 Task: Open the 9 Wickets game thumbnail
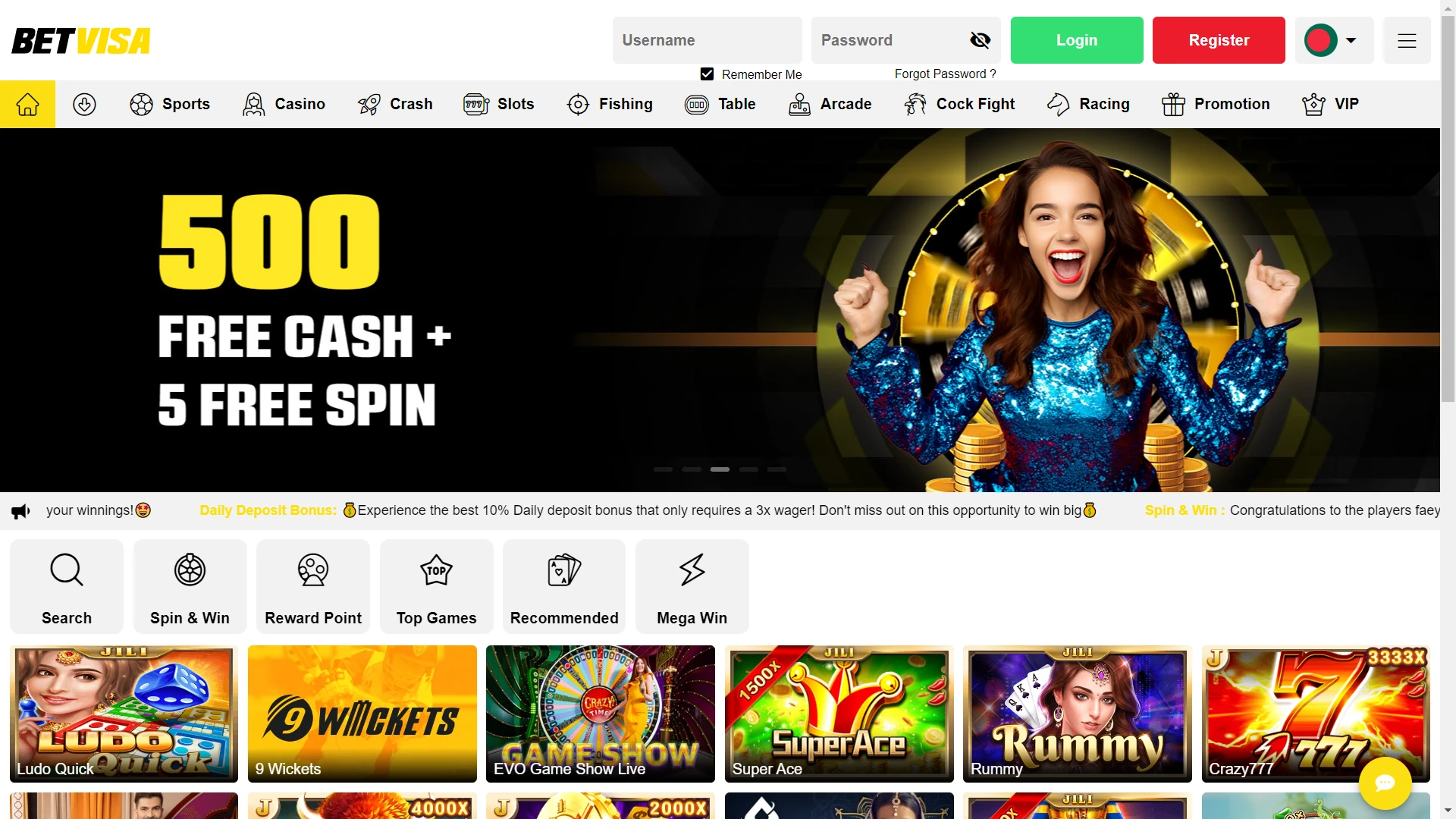(362, 714)
